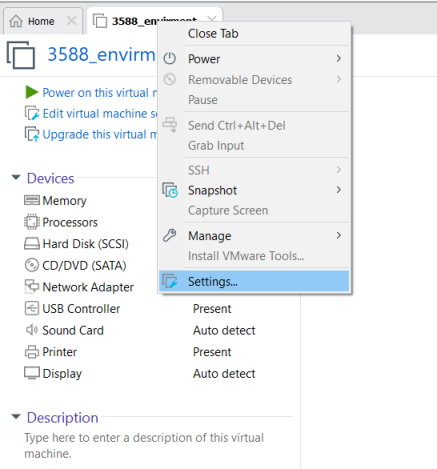
Task: Click the description text field
Action: tap(144, 446)
